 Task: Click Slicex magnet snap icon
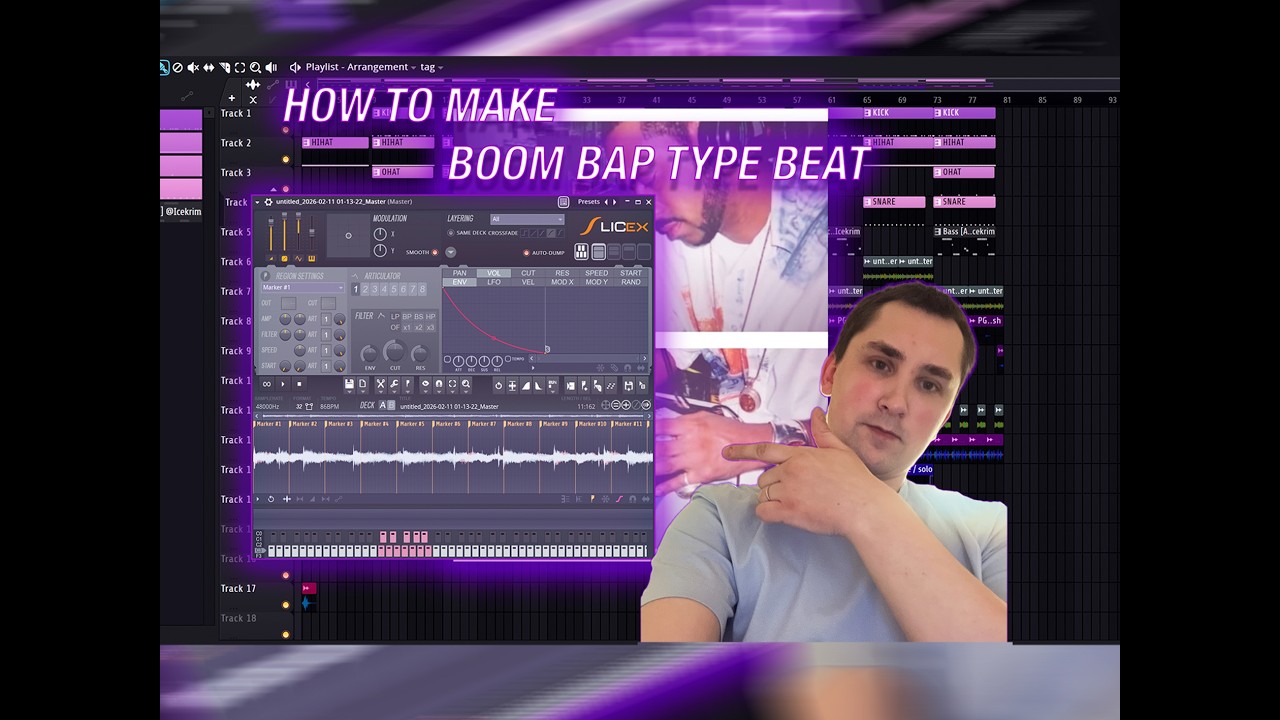tap(439, 384)
